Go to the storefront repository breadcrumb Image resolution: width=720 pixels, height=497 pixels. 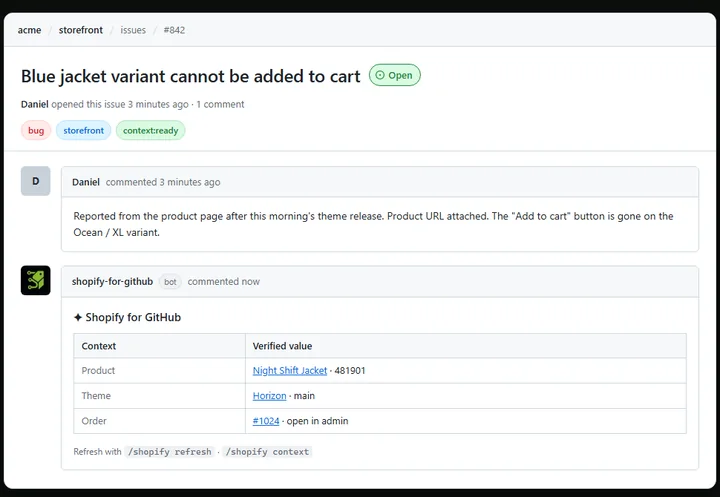point(81,30)
